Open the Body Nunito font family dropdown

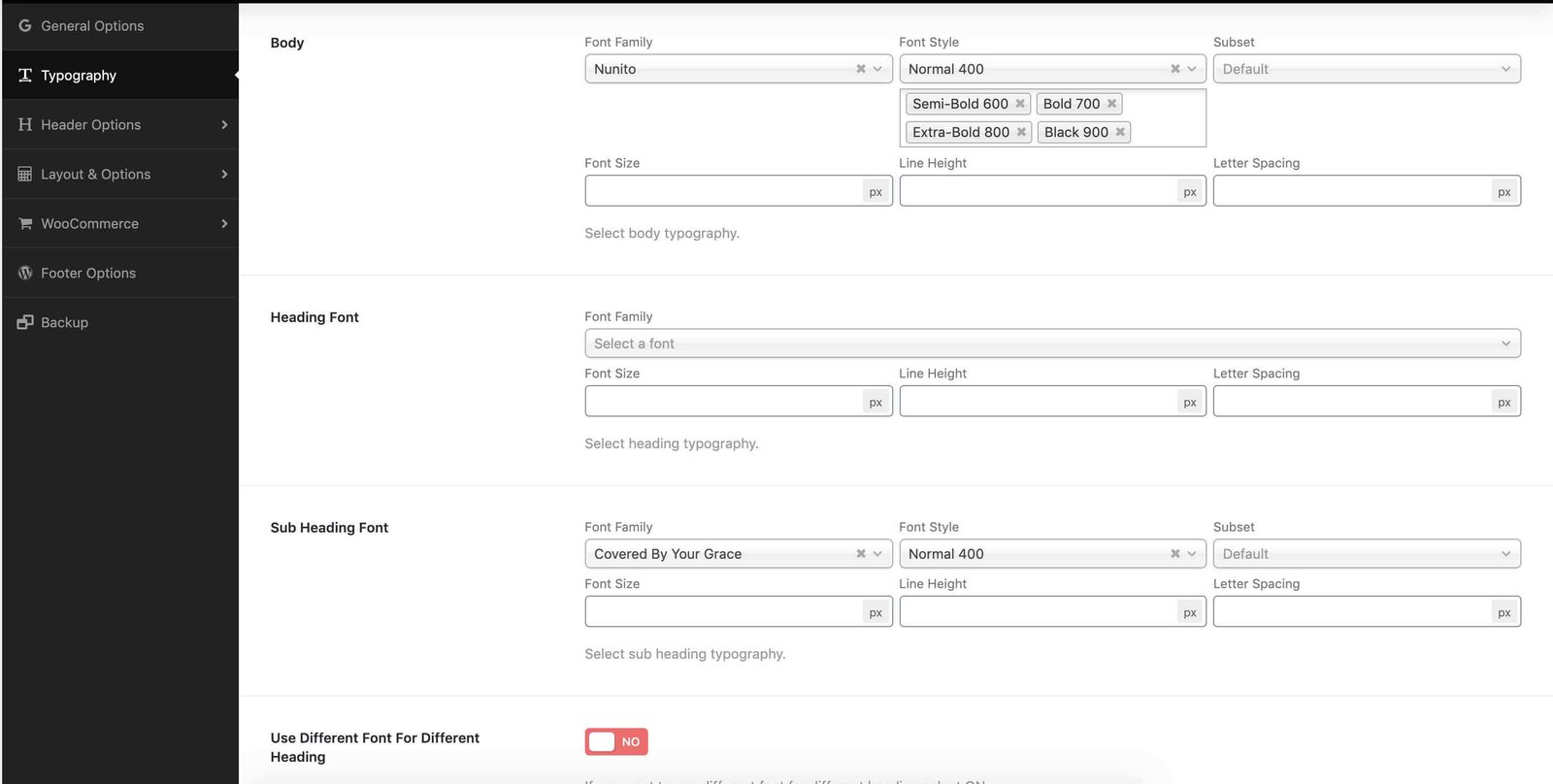[x=739, y=69]
